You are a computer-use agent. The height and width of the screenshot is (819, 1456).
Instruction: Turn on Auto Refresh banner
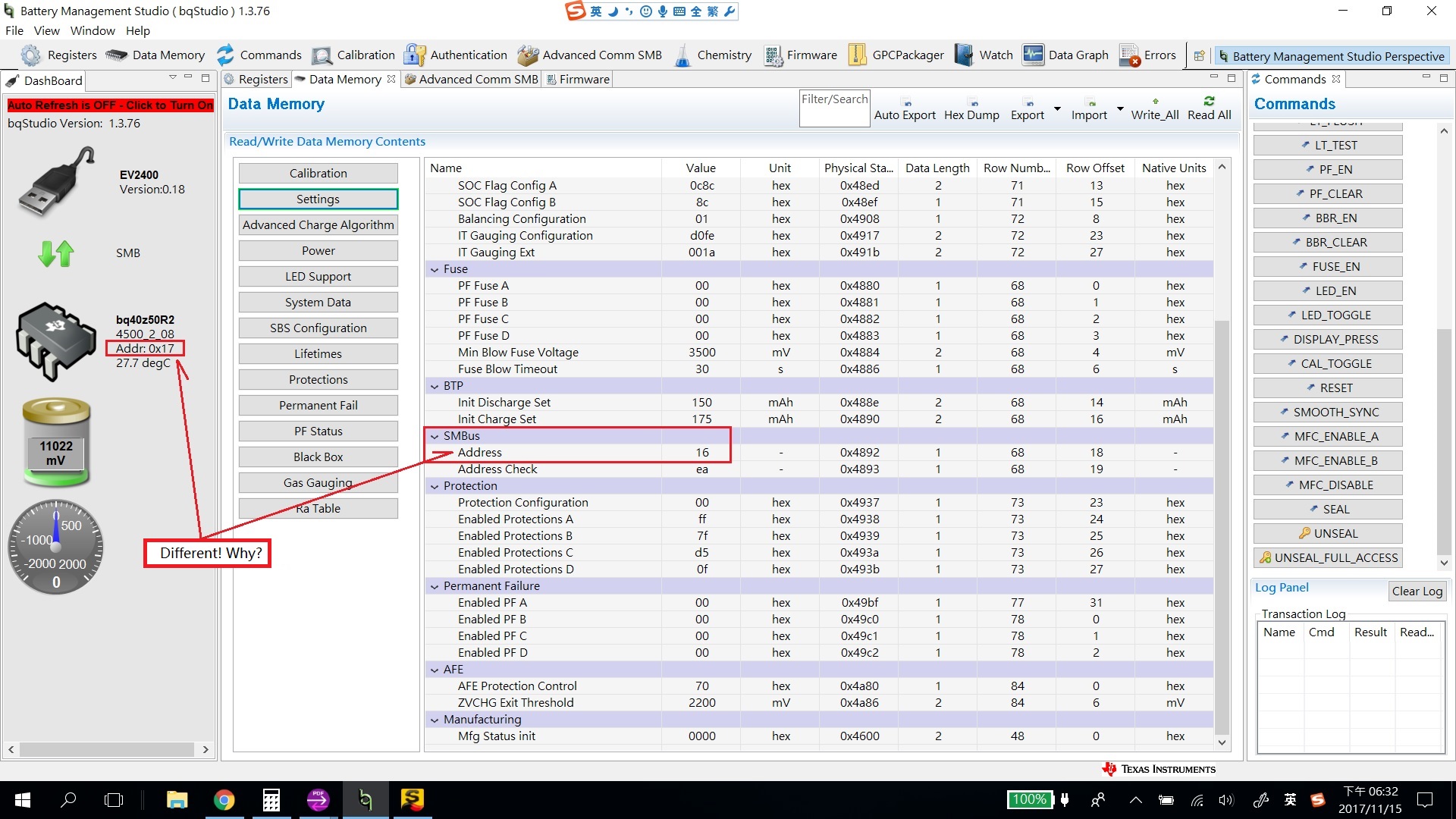click(x=111, y=105)
